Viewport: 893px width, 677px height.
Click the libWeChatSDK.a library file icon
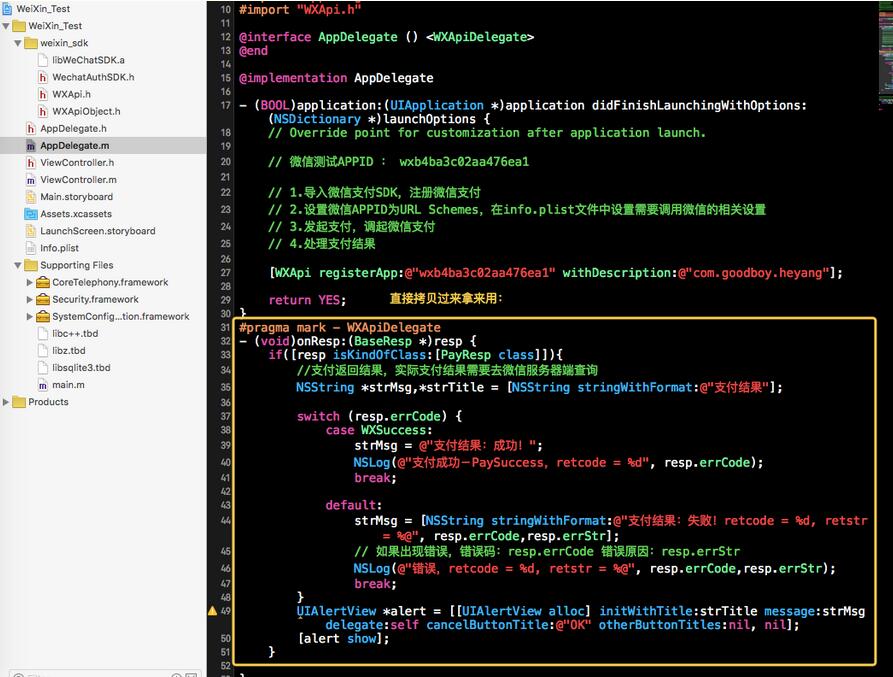point(43,60)
